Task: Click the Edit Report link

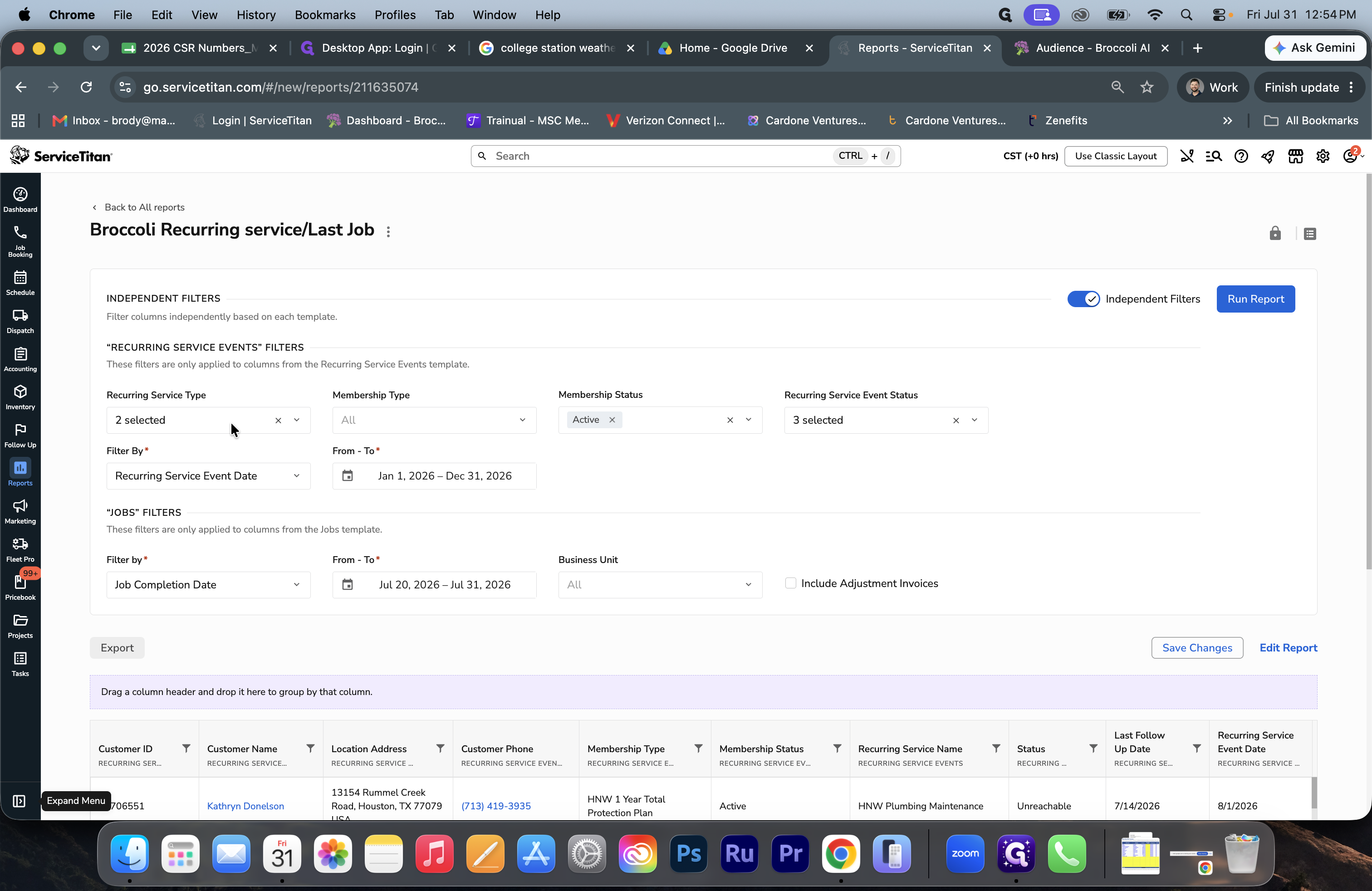Action: click(x=1288, y=648)
